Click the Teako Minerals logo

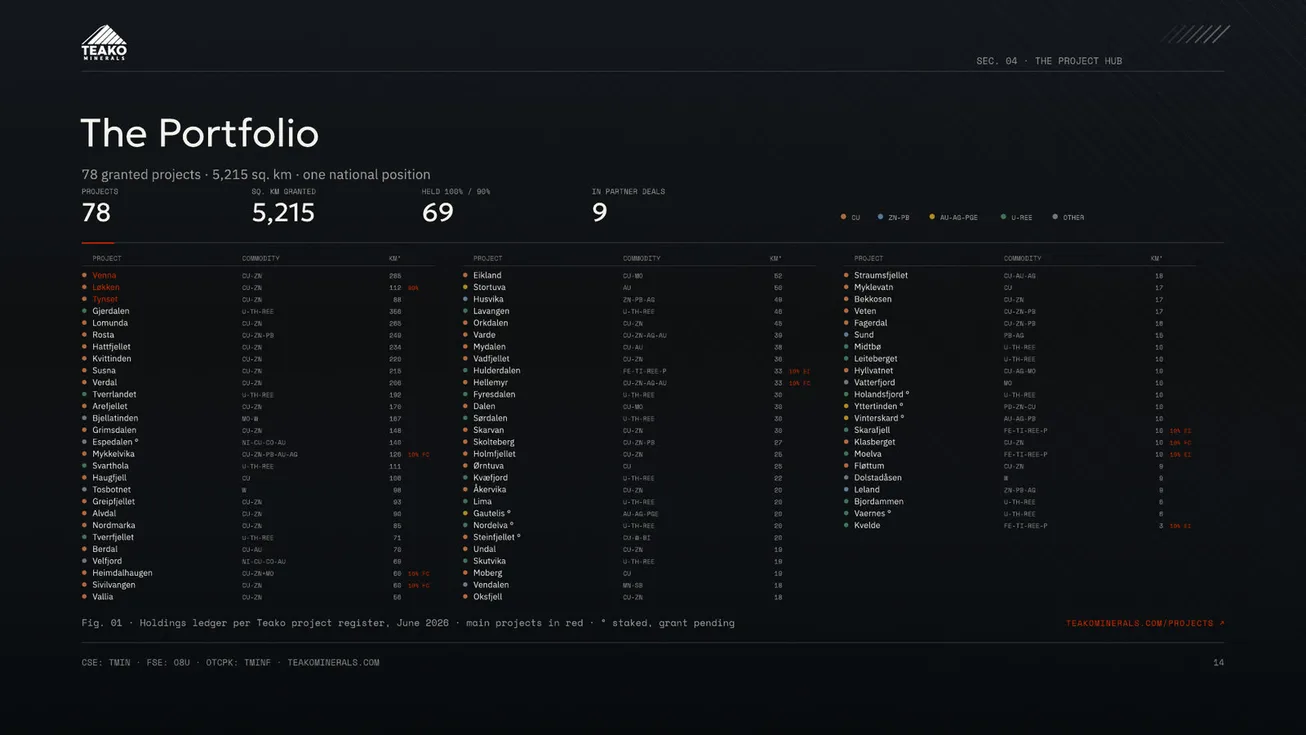[x=104, y=43]
